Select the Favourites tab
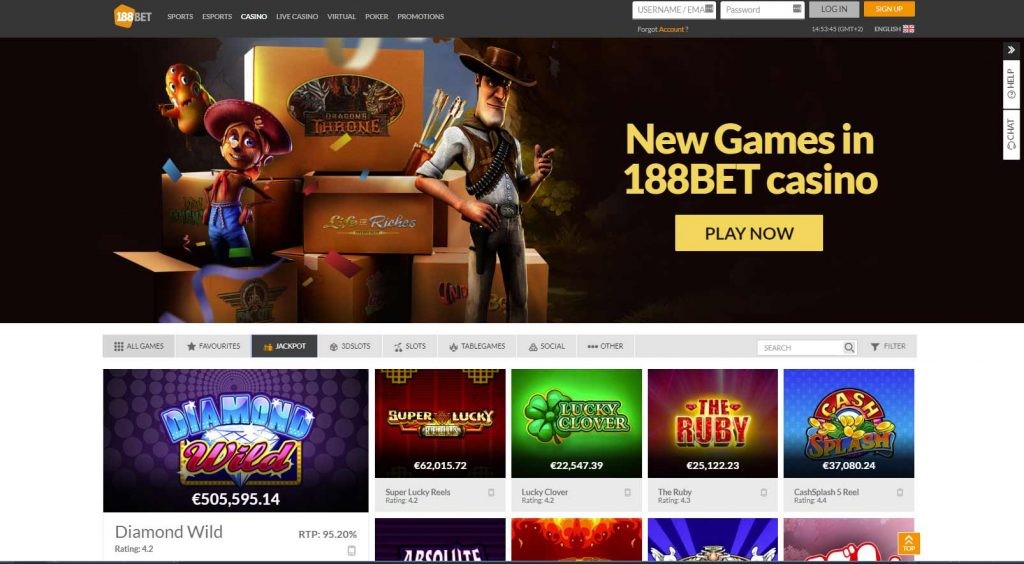The image size is (1024, 564). 214,346
